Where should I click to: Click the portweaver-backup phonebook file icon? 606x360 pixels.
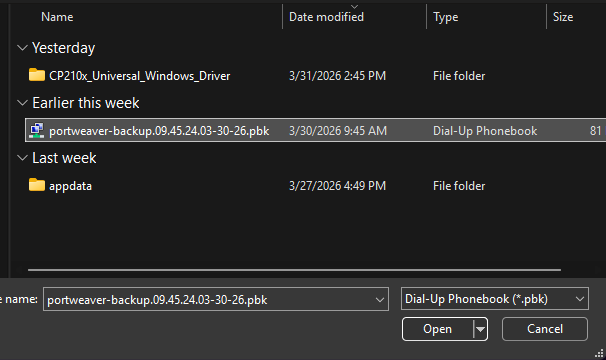click(37, 130)
